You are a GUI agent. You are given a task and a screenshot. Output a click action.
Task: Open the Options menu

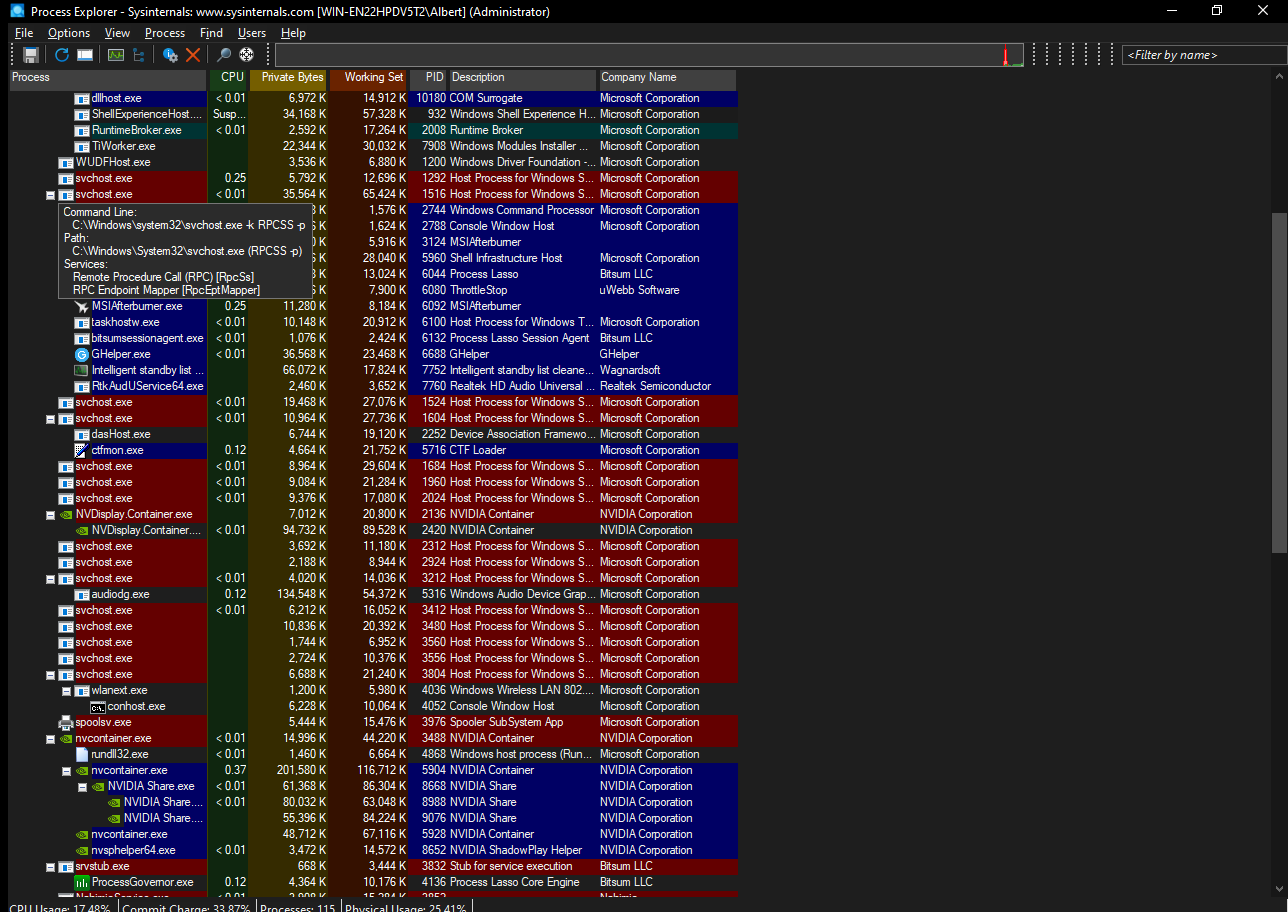[x=69, y=33]
